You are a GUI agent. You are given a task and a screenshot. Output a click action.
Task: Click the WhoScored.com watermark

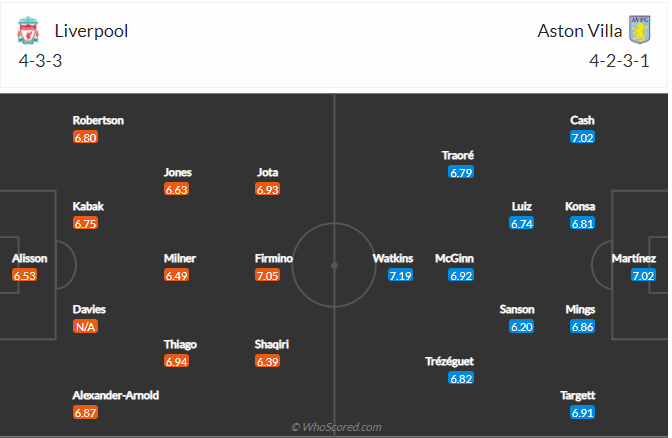point(336,427)
